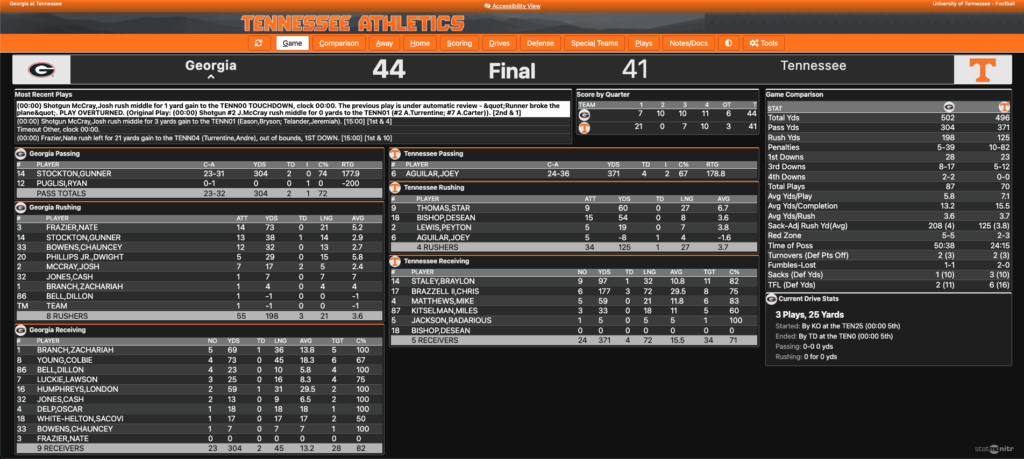Select the Game tab

(292, 43)
